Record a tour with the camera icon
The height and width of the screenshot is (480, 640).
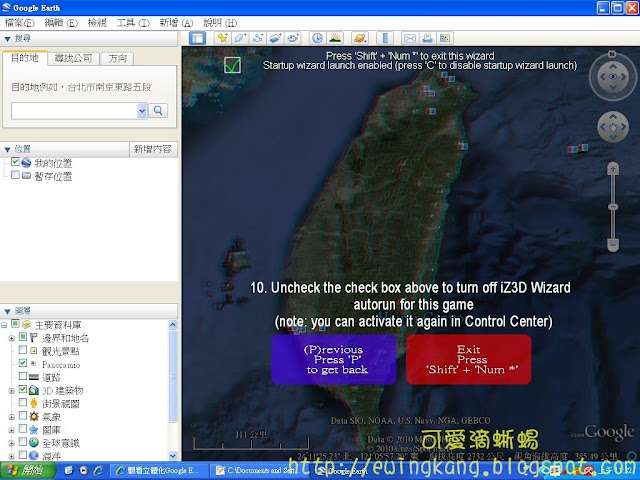293,38
